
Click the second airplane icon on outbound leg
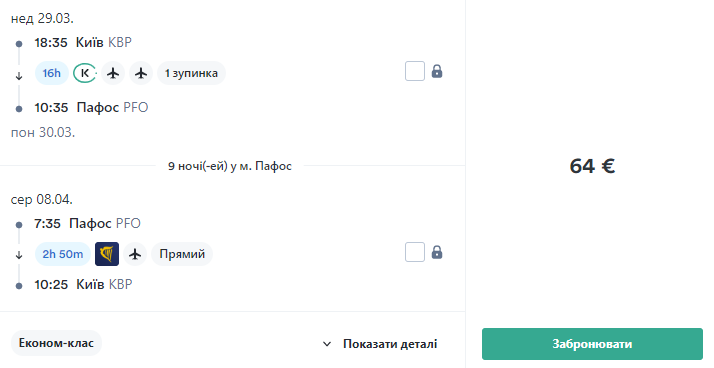(141, 73)
